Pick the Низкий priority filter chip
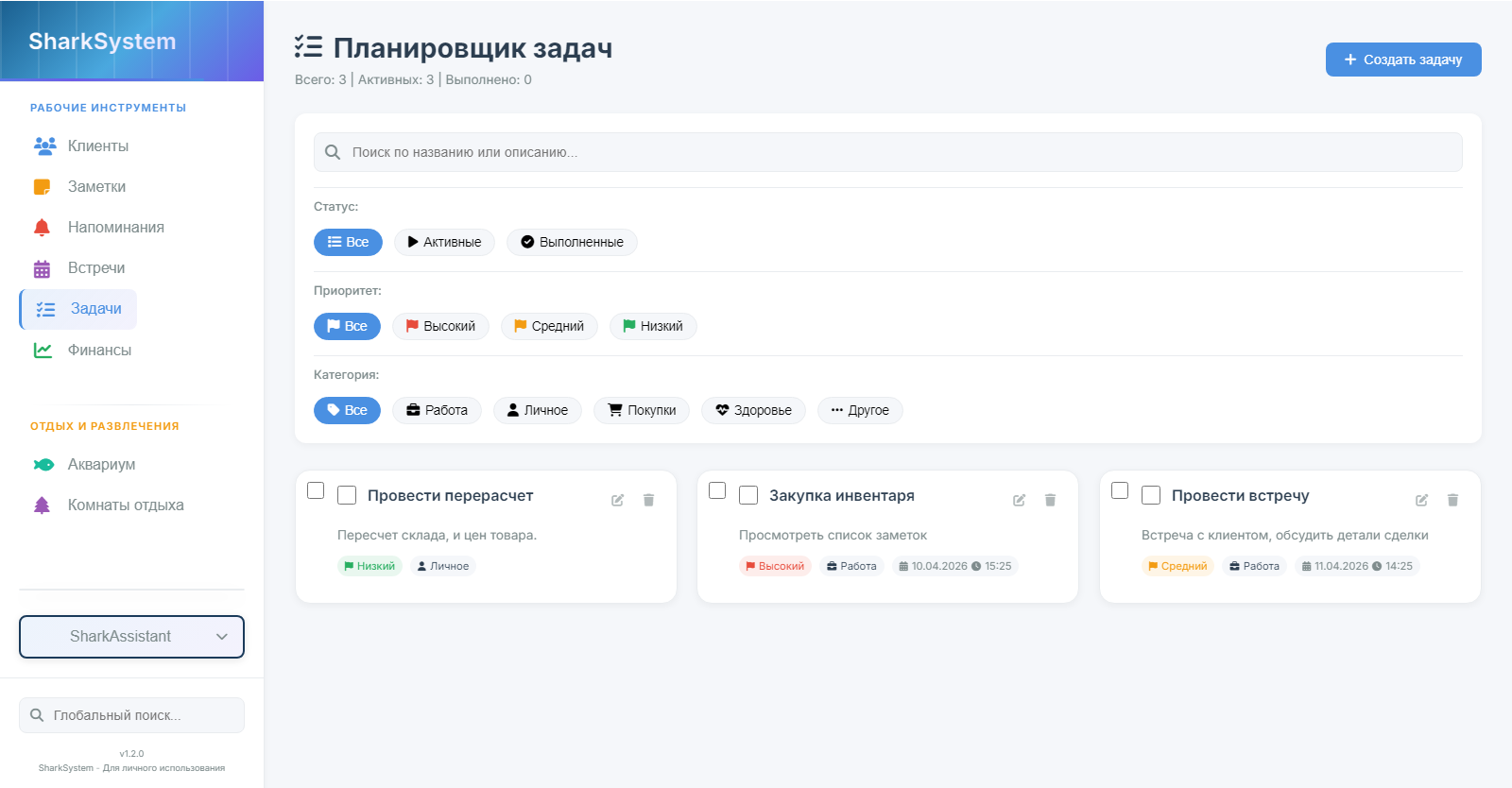Viewport: 1512px width, 788px height. (x=653, y=326)
